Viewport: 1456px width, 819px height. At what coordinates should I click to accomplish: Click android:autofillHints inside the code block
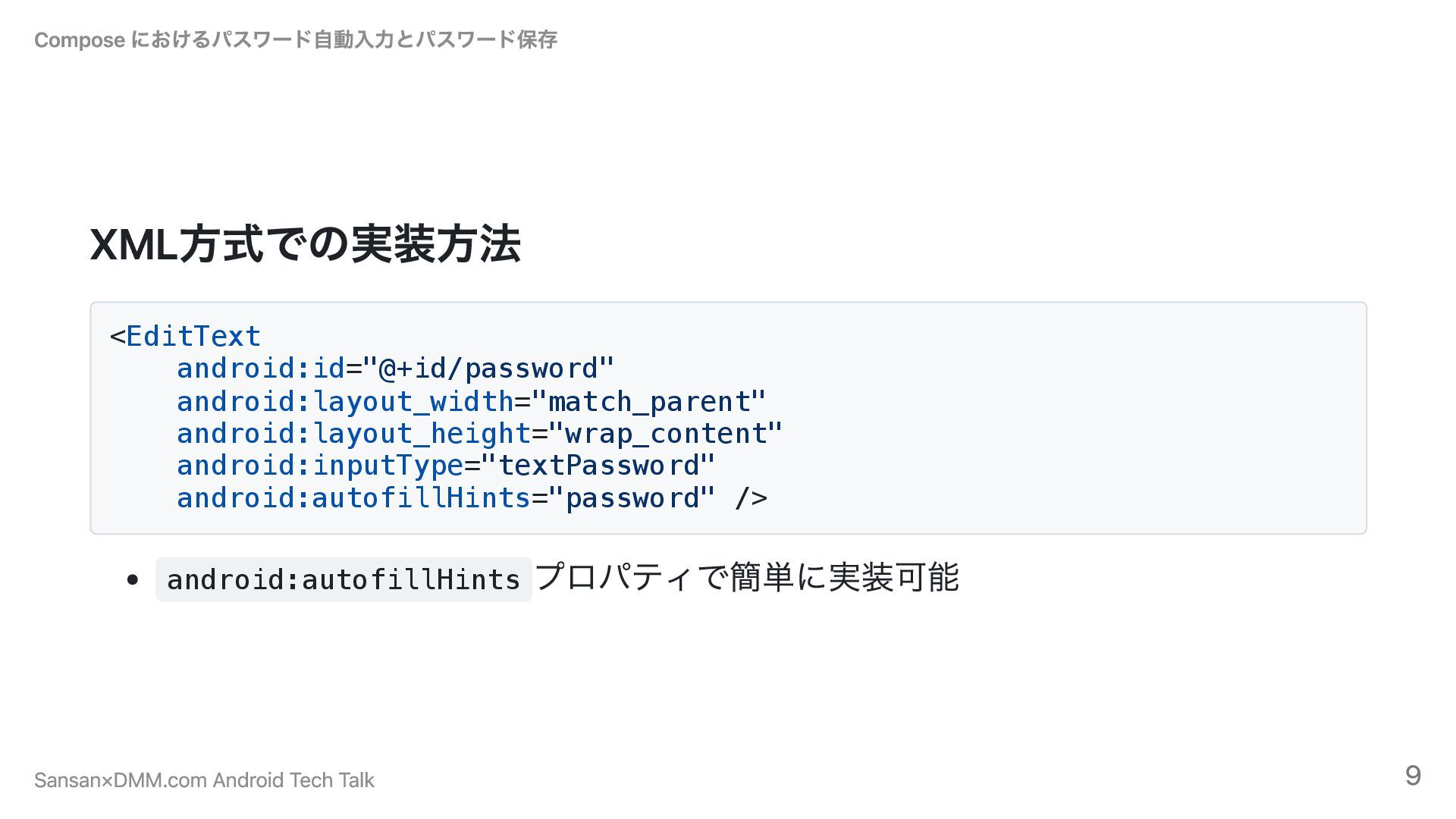[353, 498]
